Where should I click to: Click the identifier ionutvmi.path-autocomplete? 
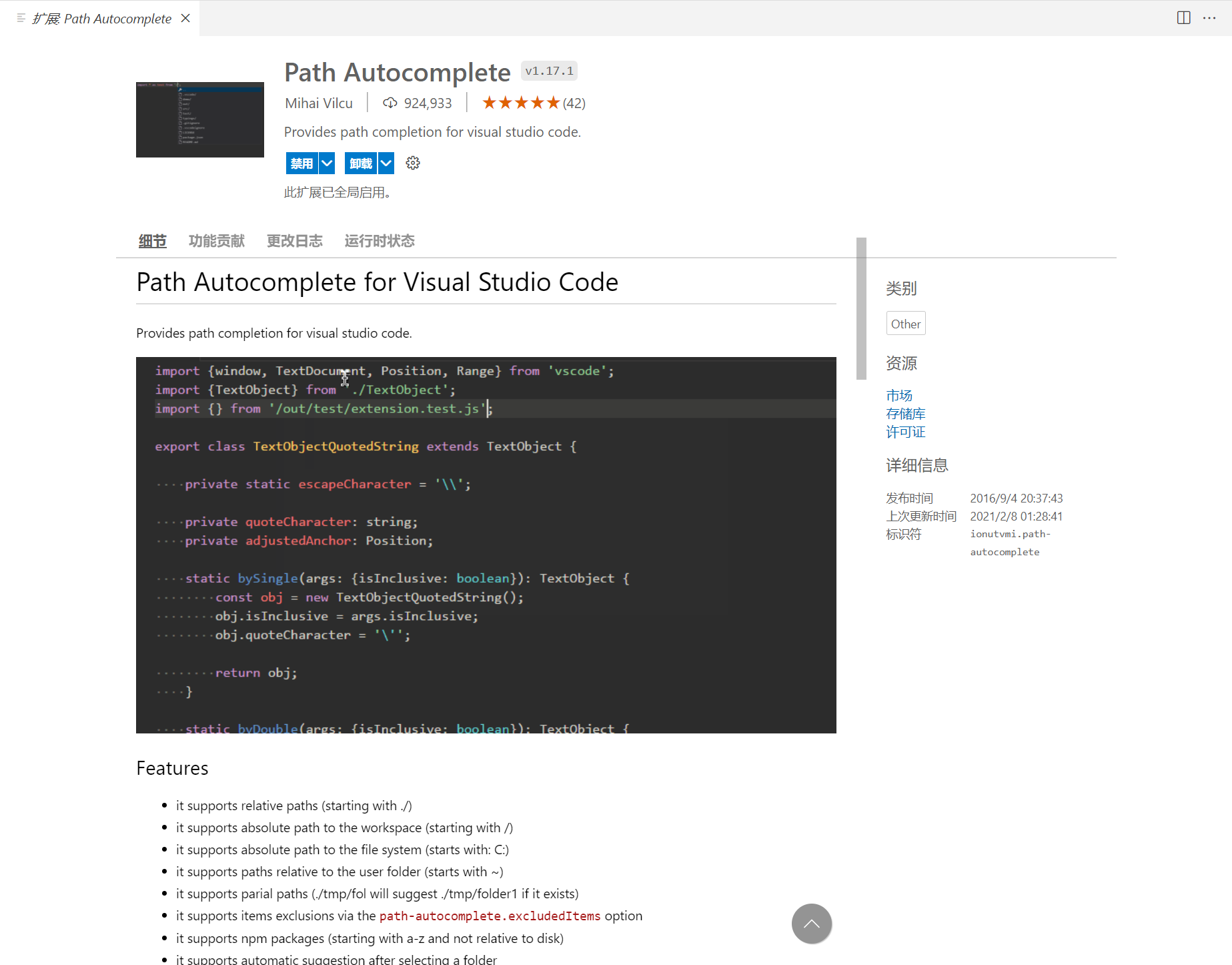point(1010,543)
